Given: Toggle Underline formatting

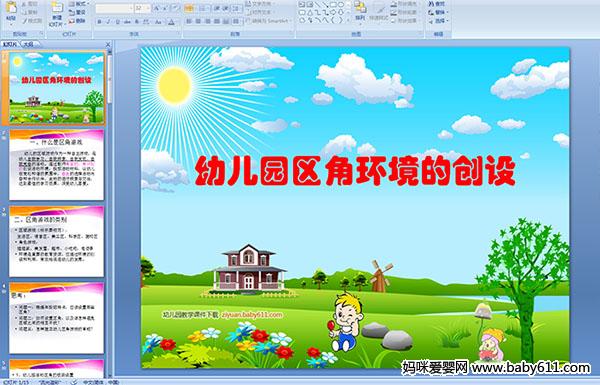Looking at the screenshot, I should [117, 22].
